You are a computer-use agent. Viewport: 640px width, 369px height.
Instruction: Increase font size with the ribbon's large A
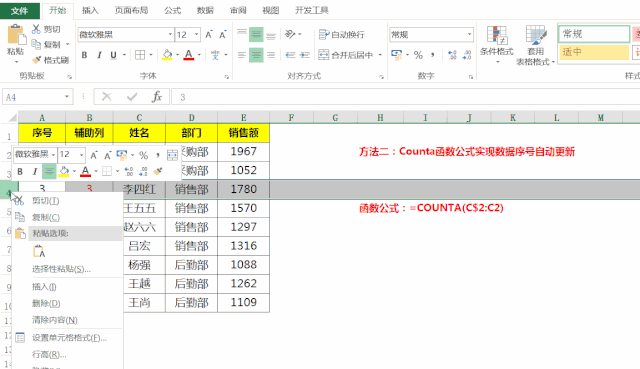pyautogui.click(x=209, y=35)
